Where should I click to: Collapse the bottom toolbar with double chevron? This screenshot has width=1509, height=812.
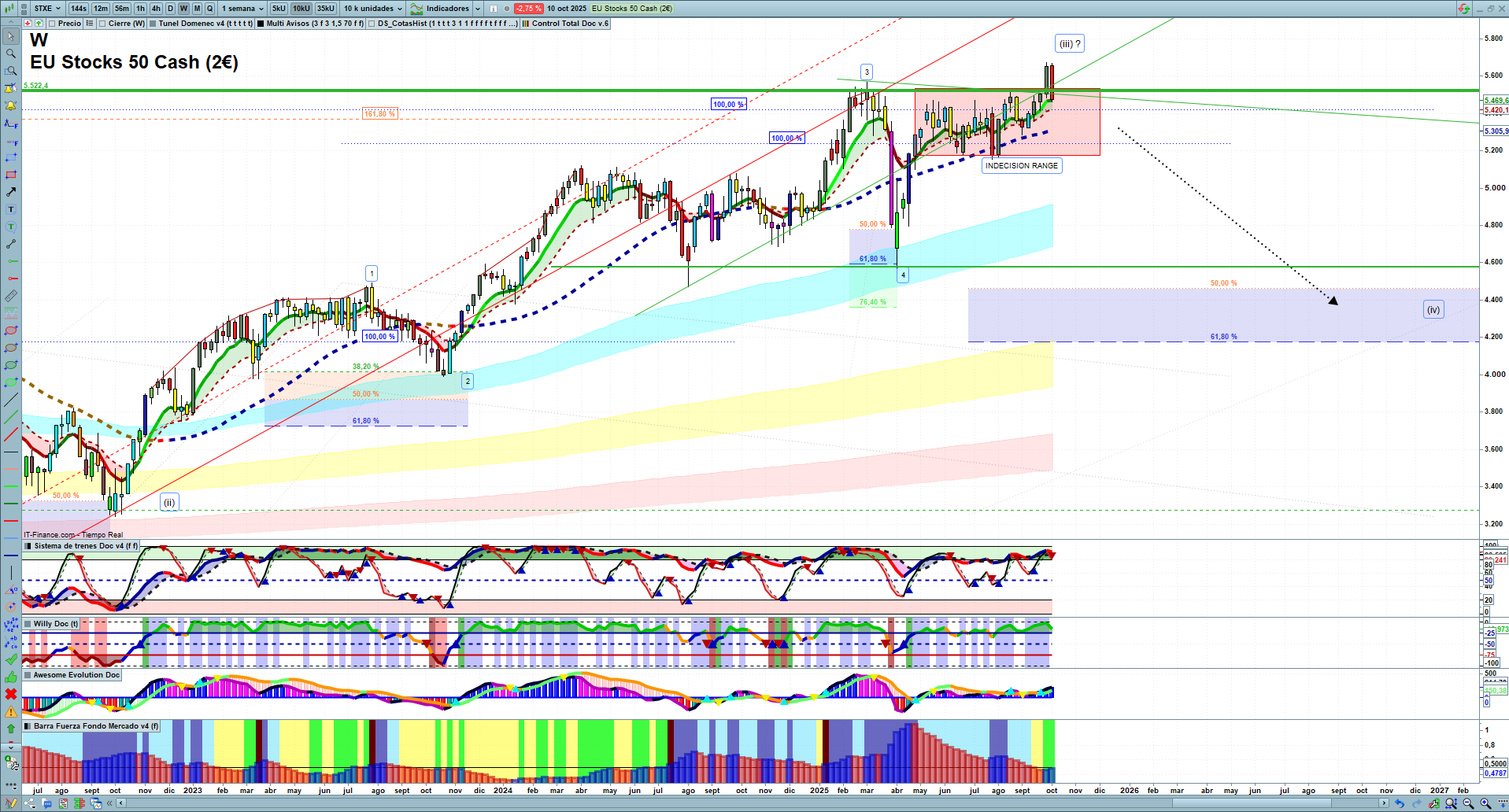point(109,803)
